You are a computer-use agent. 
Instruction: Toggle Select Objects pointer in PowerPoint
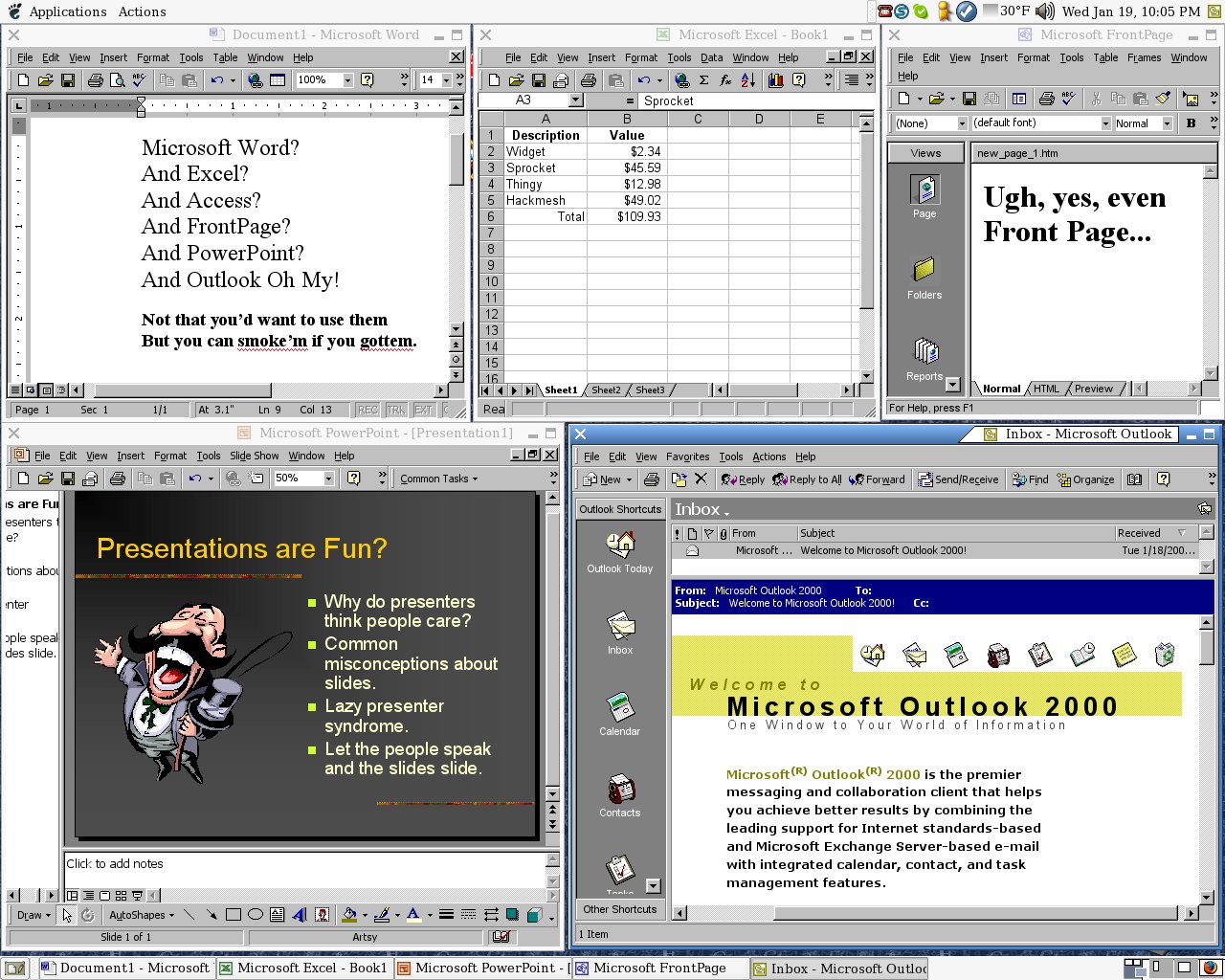click(x=67, y=915)
